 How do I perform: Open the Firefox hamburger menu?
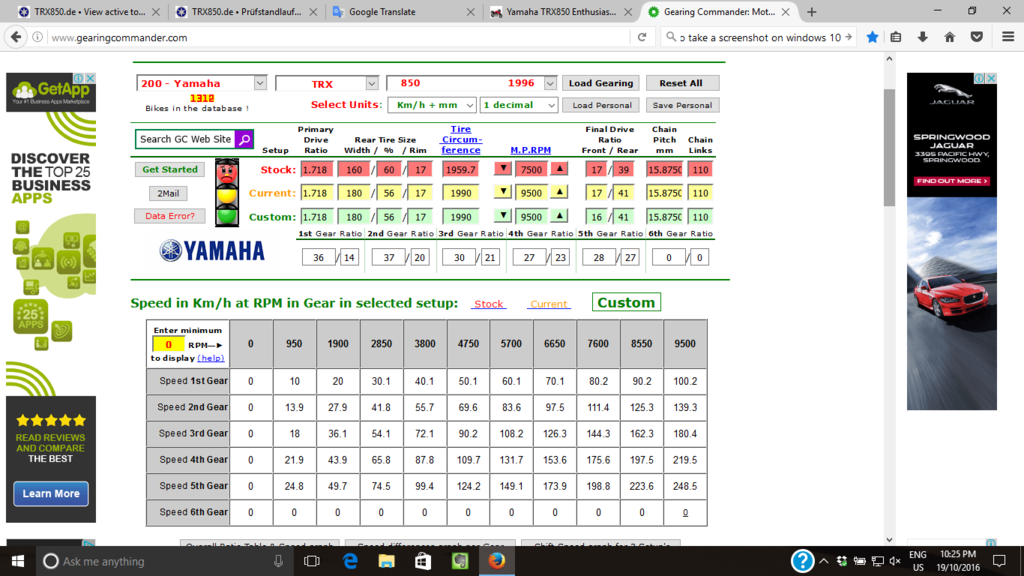click(x=1005, y=37)
